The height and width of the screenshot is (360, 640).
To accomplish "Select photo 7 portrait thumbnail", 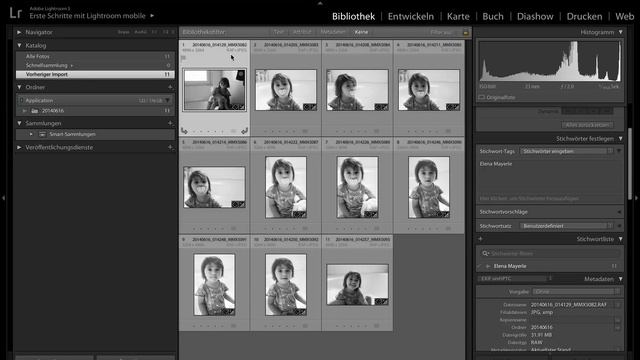I will tap(357, 187).
